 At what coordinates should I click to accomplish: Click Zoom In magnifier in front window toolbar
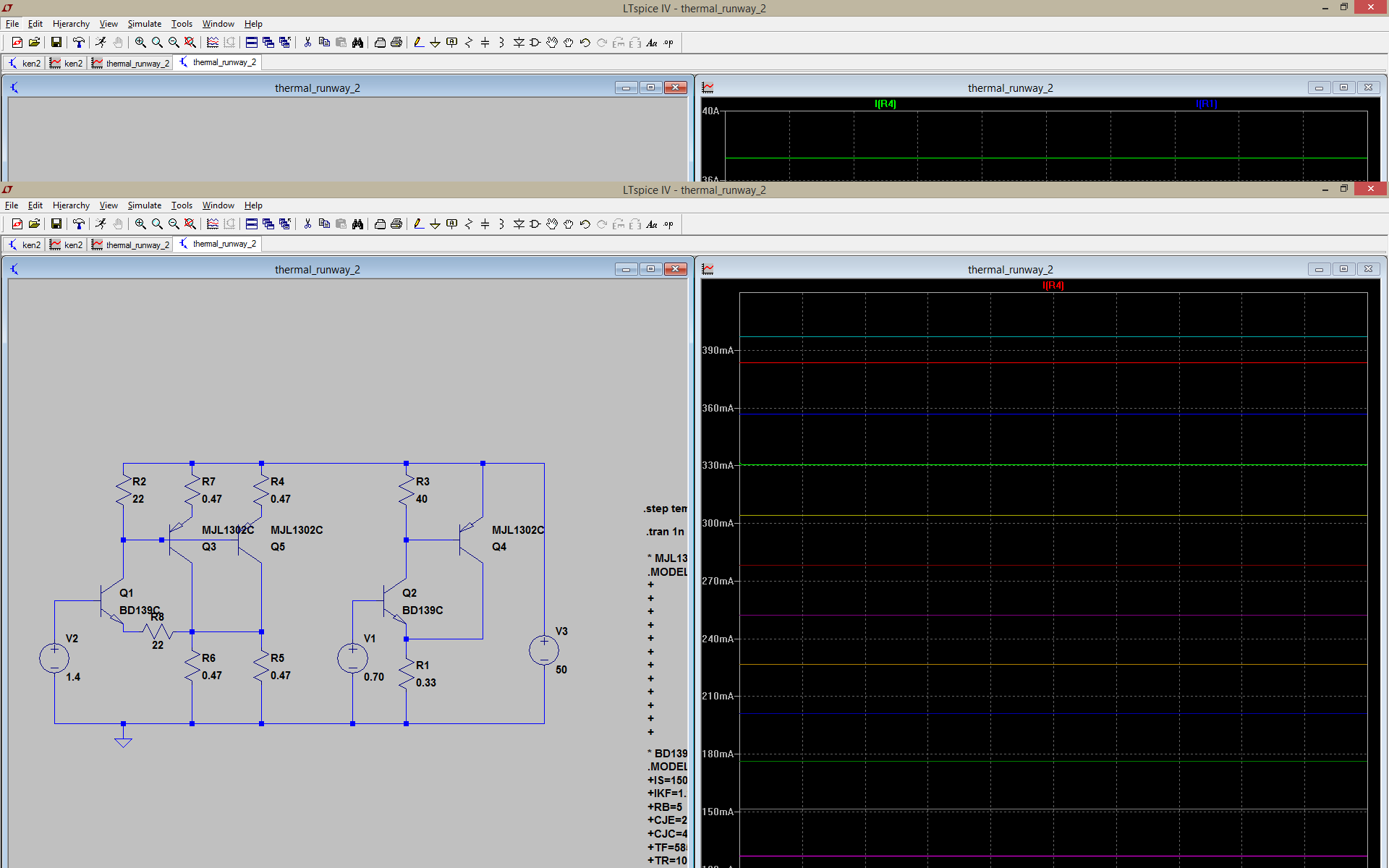140,224
